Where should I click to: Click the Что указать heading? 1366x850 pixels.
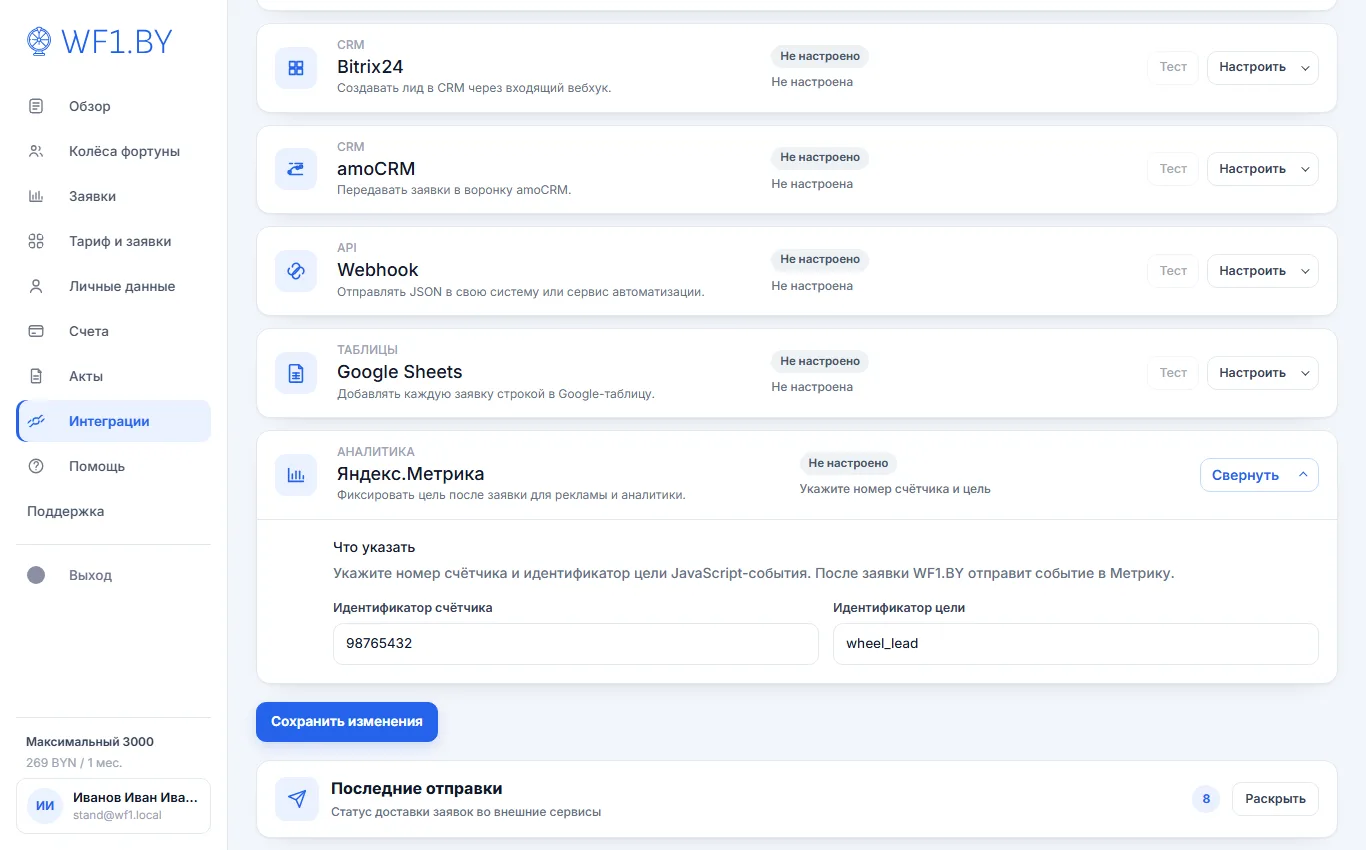[374, 548]
